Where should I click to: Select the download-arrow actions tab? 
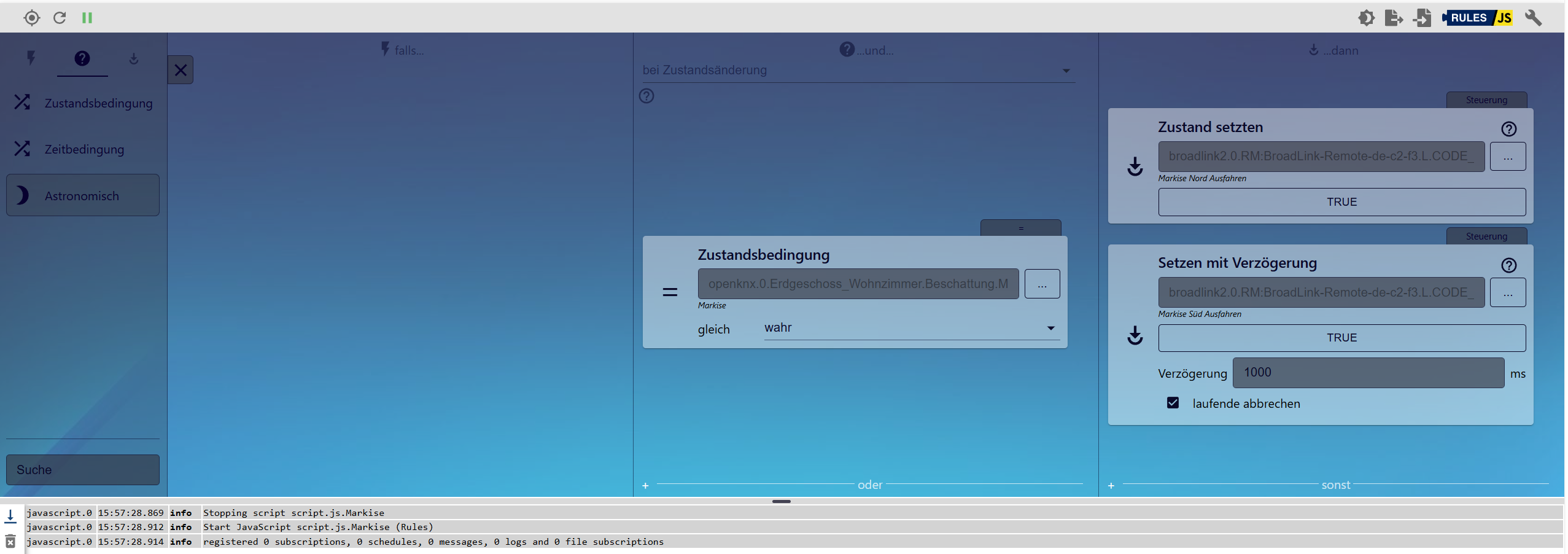click(x=134, y=58)
